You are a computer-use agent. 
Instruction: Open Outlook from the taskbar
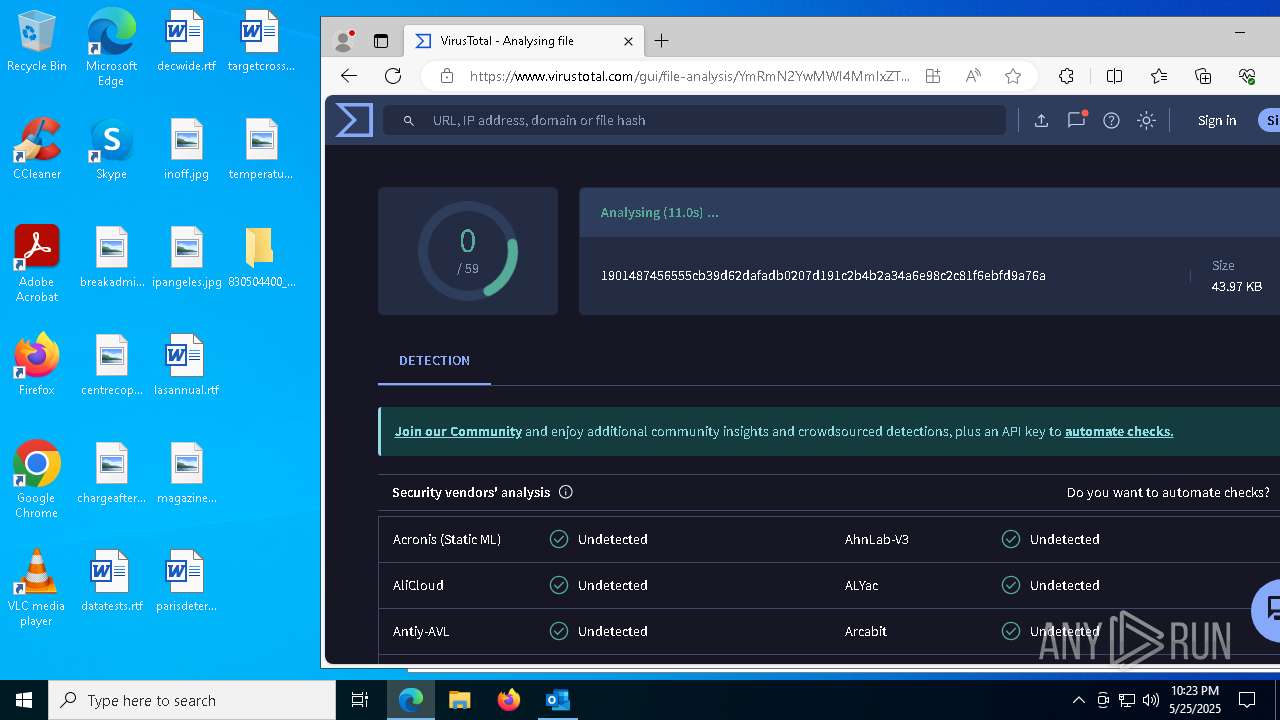(557, 700)
